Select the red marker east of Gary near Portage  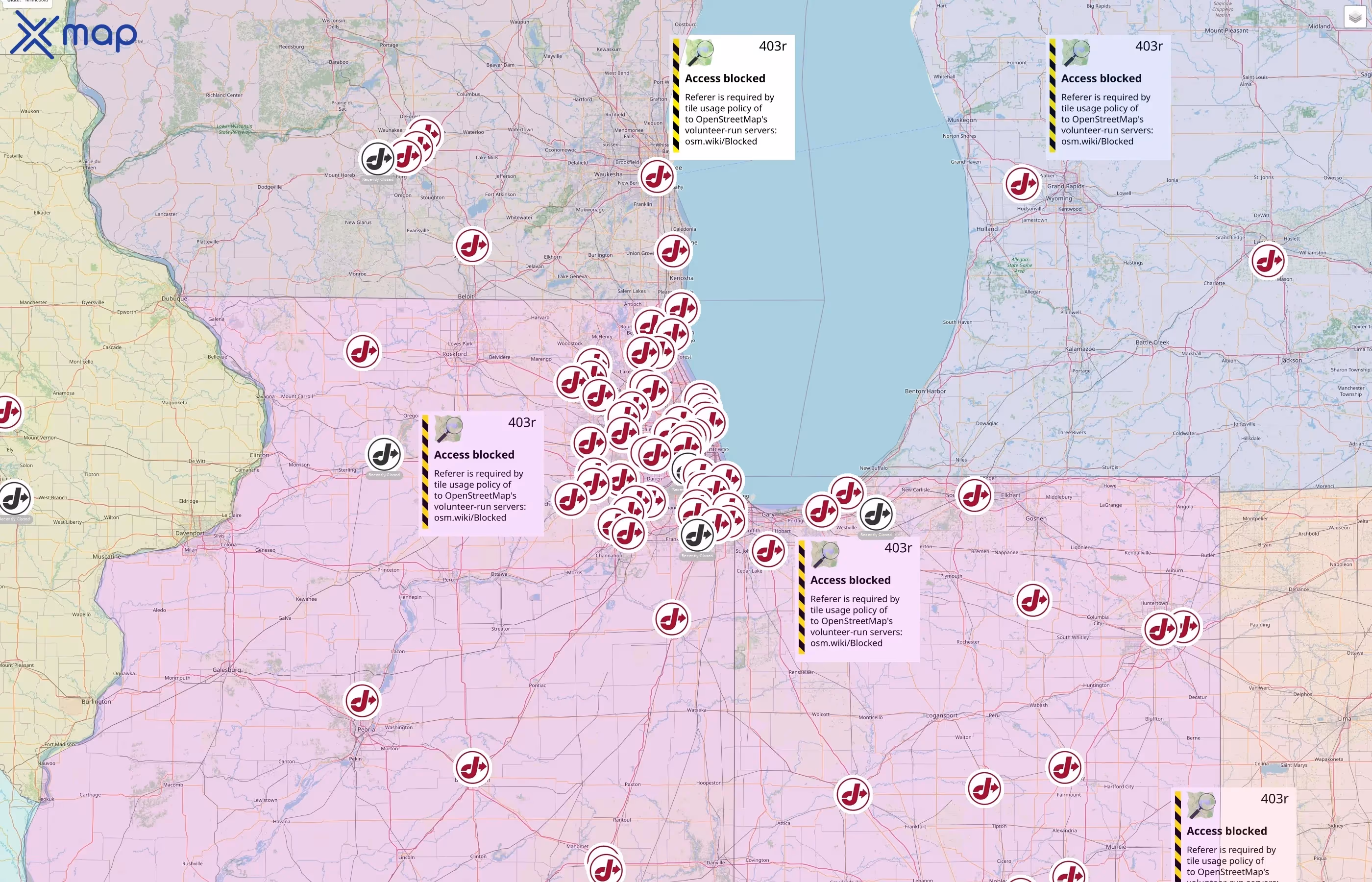(822, 510)
